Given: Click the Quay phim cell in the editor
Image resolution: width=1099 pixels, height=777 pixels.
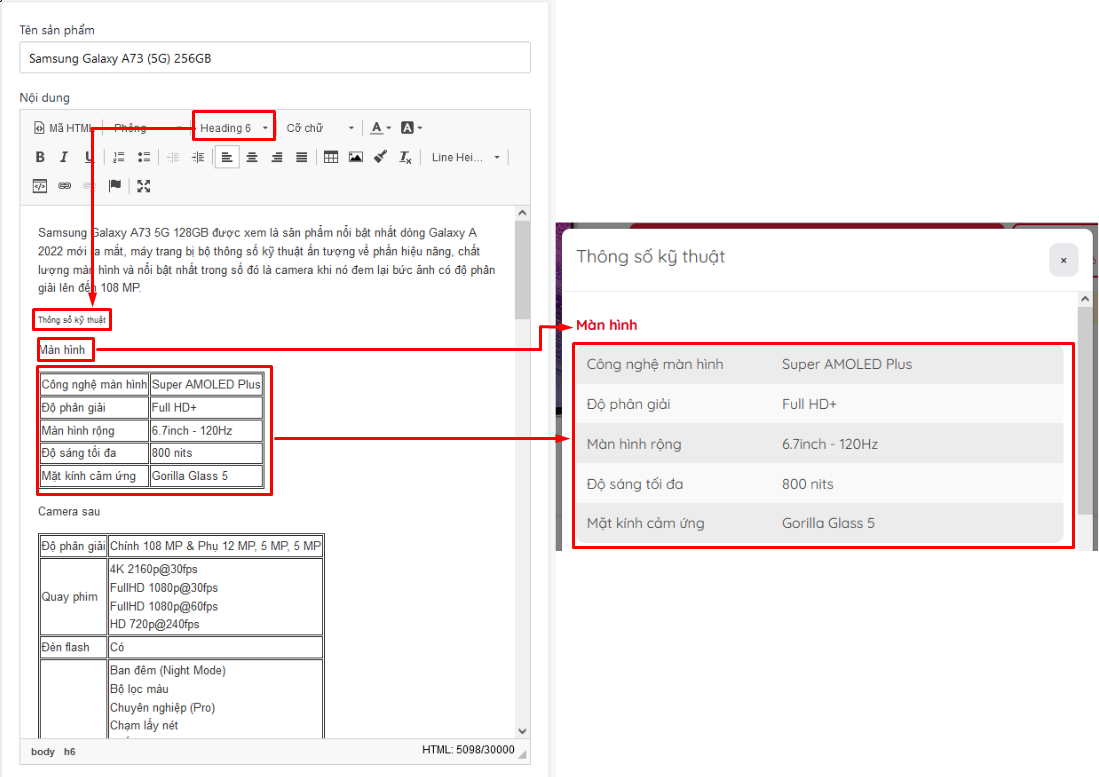Looking at the screenshot, I should [73, 596].
